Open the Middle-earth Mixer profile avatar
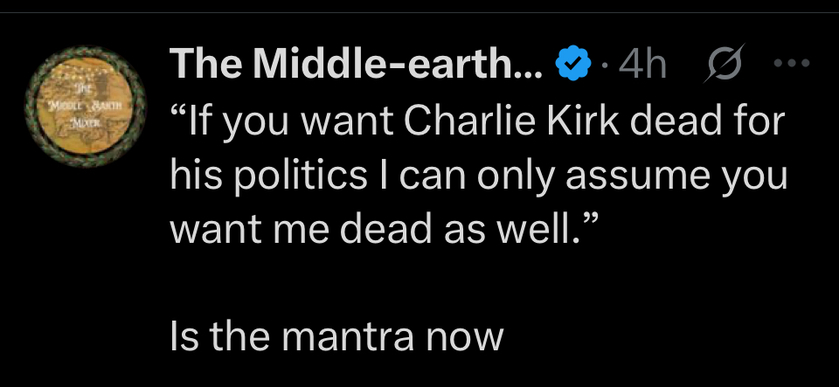This screenshot has height=387, width=839. (x=86, y=107)
